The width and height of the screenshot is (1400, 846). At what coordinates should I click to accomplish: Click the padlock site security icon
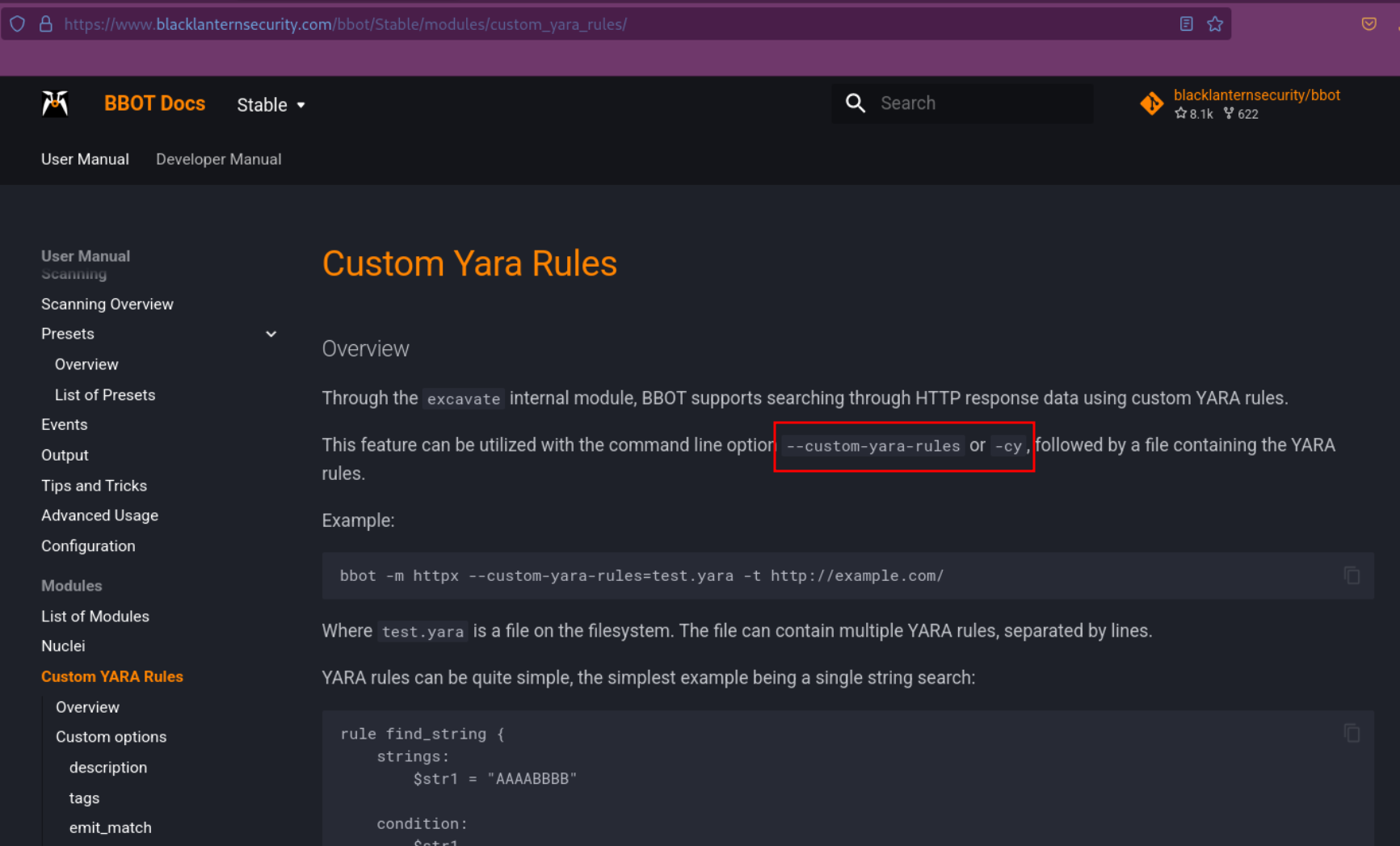coord(46,24)
